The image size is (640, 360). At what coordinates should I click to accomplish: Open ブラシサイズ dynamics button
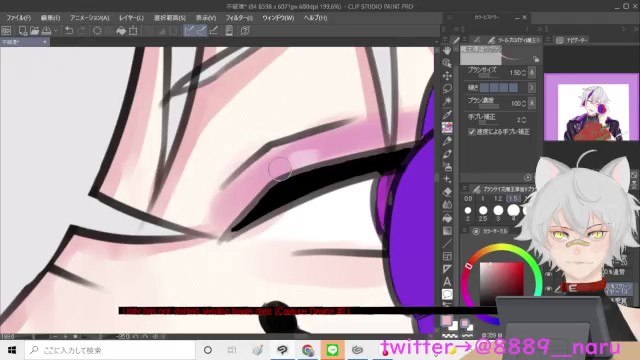click(532, 73)
